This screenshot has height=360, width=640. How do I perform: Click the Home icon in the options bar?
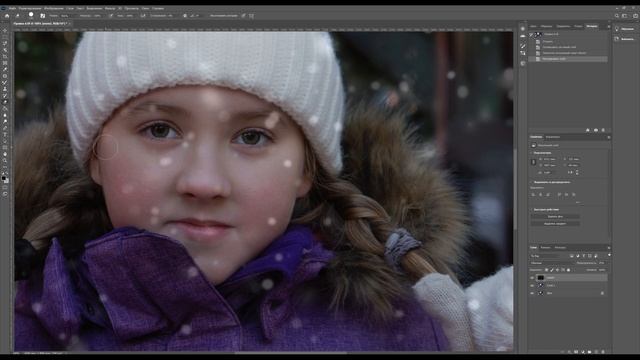point(7,16)
